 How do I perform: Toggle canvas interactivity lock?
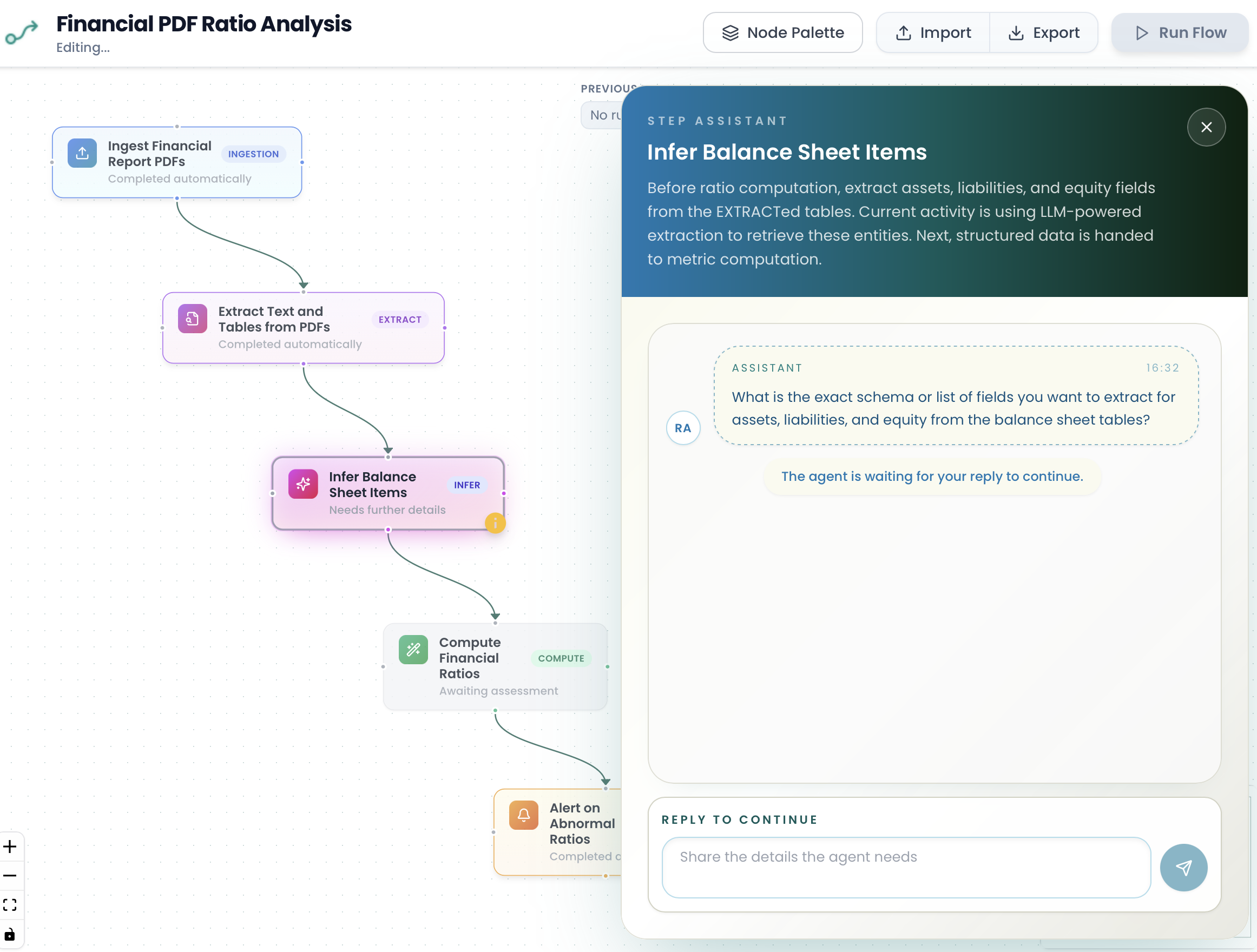[10, 934]
